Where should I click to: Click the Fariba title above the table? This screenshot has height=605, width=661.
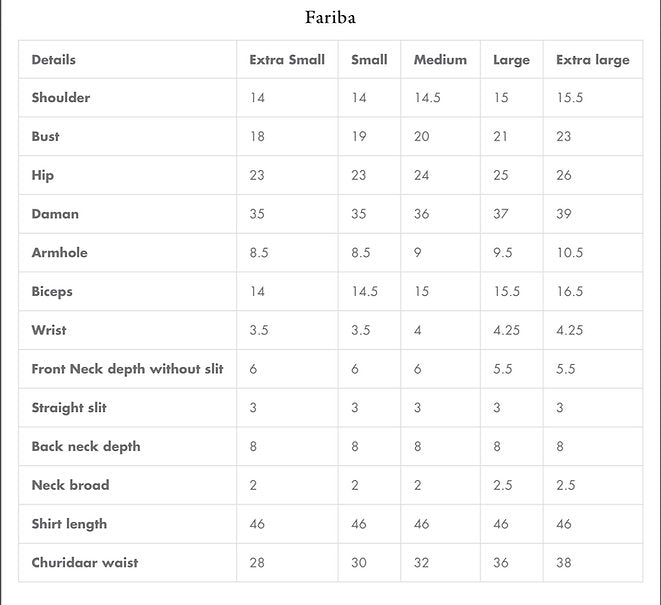330,17
